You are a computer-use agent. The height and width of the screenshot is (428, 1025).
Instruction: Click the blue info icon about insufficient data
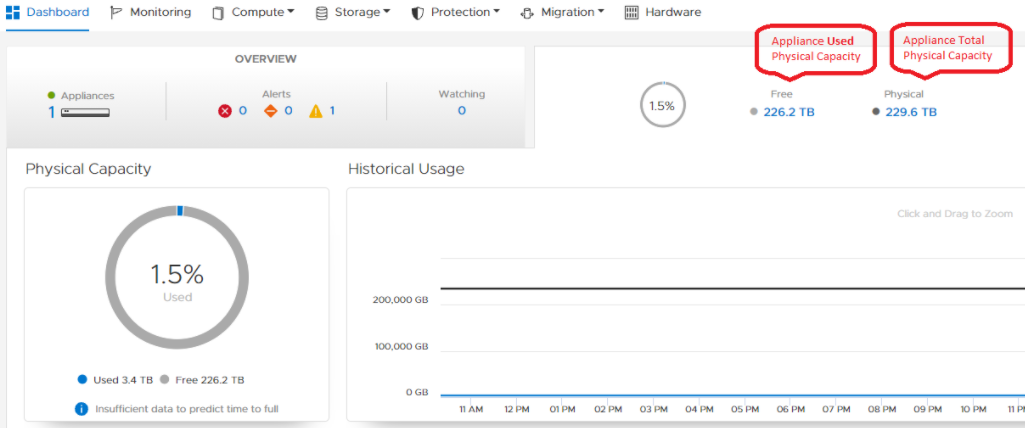pyautogui.click(x=82, y=408)
